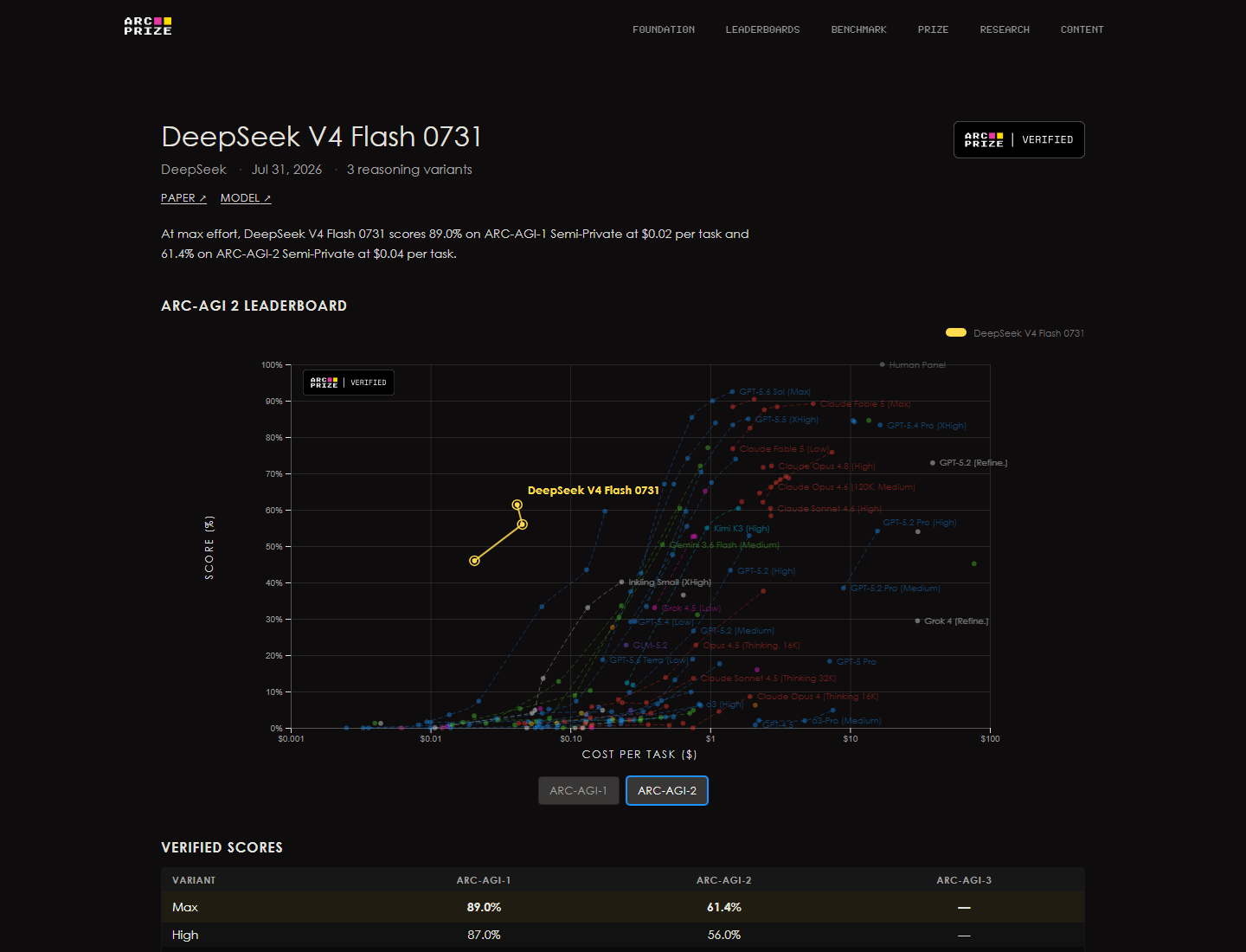Click the GPT-5.2 (Refine.) chart label
The width and height of the screenshot is (1246, 952).
coord(973,463)
